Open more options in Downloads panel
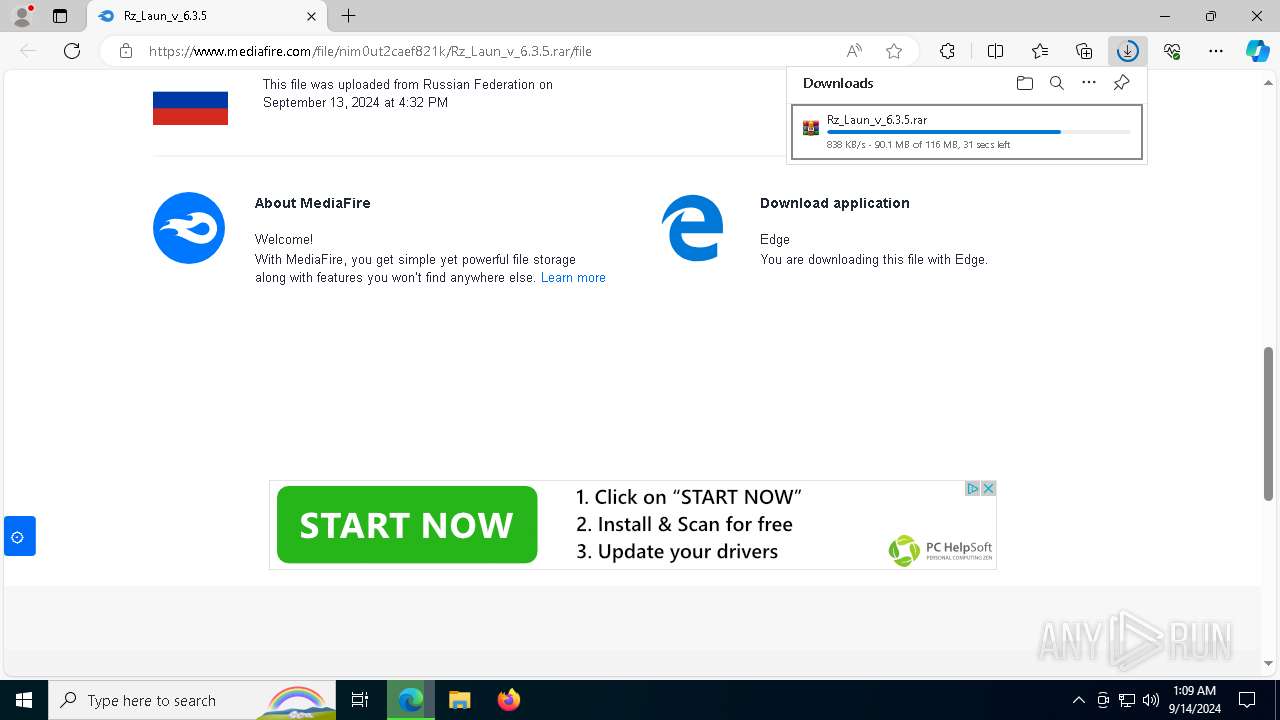 click(1089, 83)
